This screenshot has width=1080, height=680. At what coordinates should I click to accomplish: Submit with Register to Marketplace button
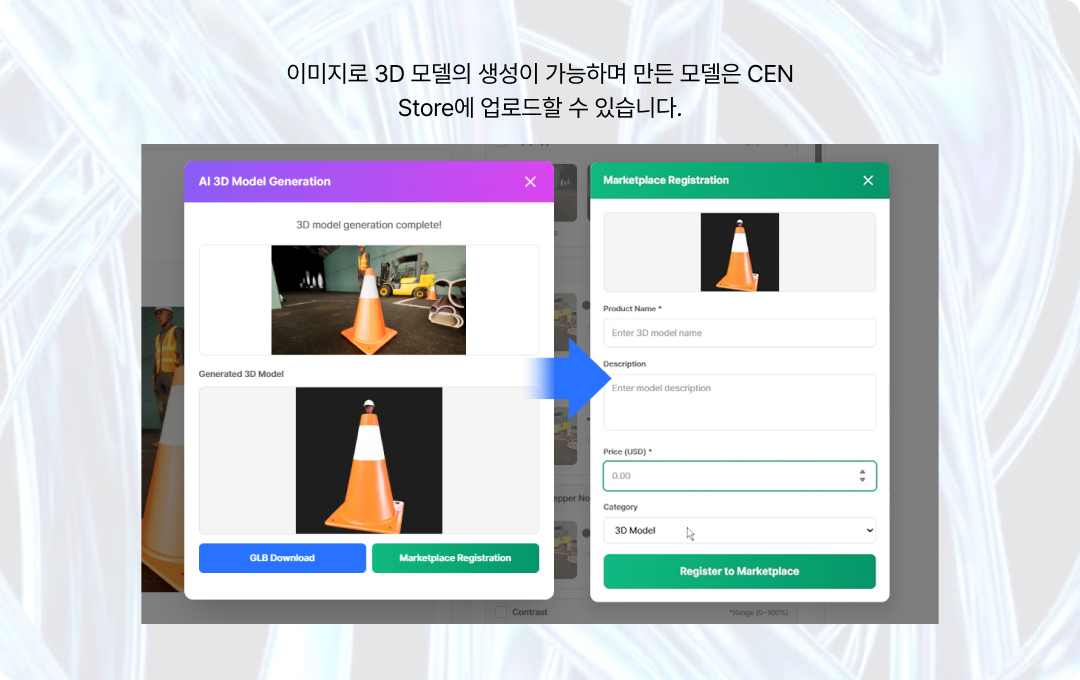tap(739, 571)
